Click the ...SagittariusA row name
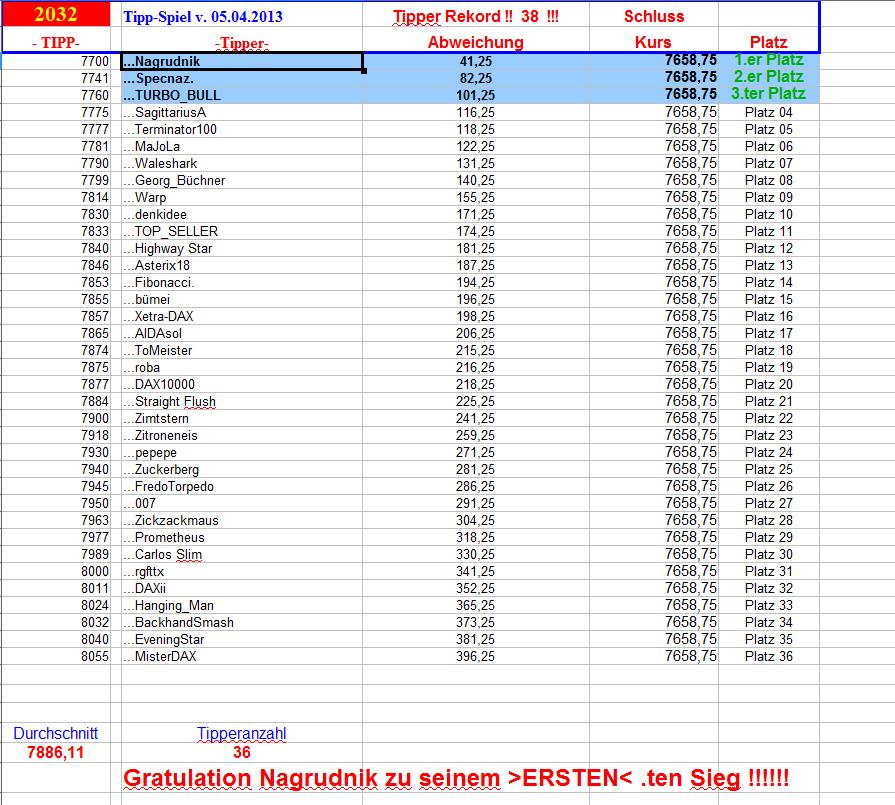The height and width of the screenshot is (805, 895). pos(242,112)
